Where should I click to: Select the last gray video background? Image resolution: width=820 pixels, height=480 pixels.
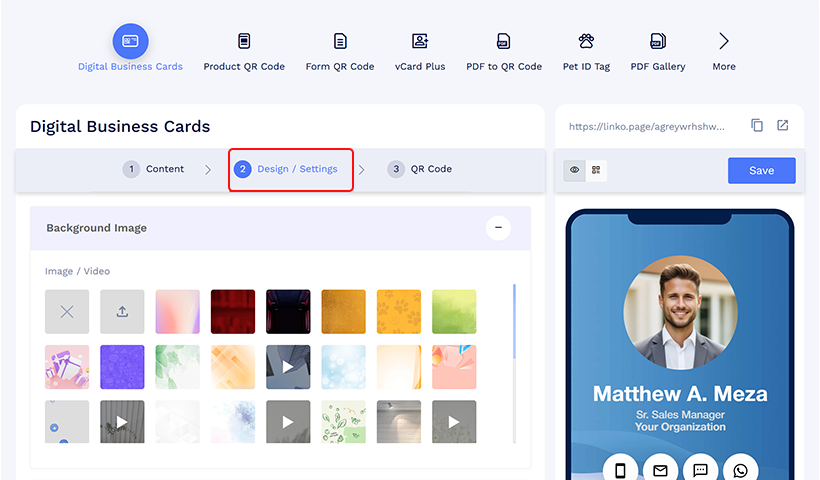tap(454, 422)
